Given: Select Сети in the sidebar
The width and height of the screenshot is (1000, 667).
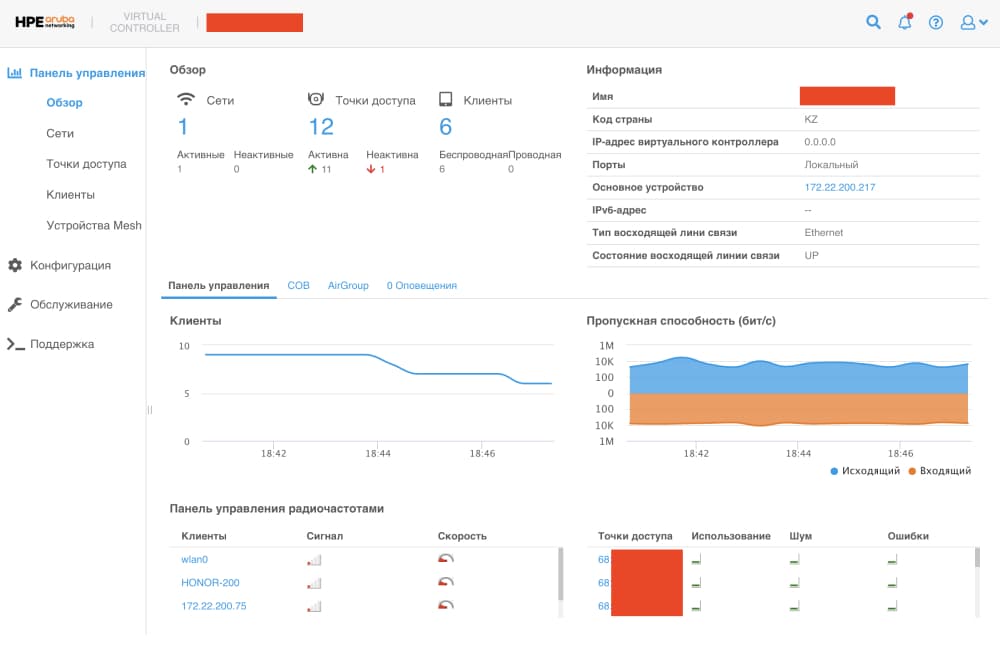Looking at the screenshot, I should point(60,133).
